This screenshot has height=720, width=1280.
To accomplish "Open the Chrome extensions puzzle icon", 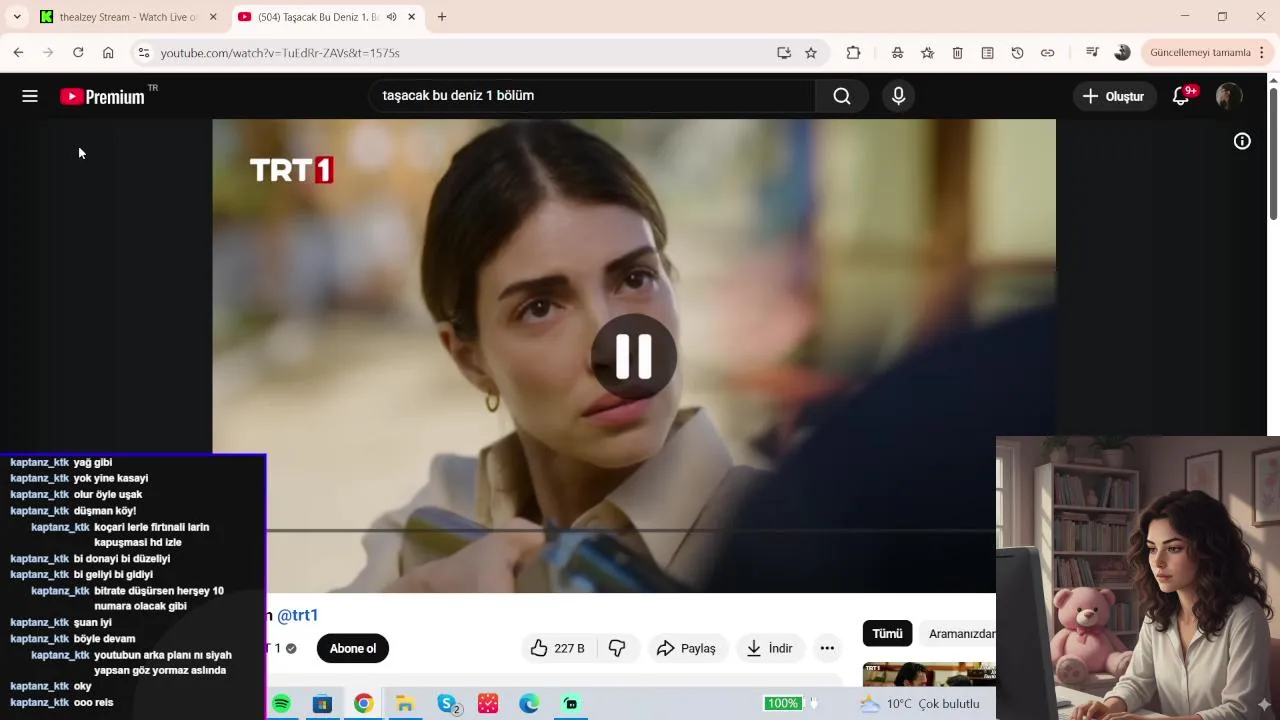I will pos(853,53).
